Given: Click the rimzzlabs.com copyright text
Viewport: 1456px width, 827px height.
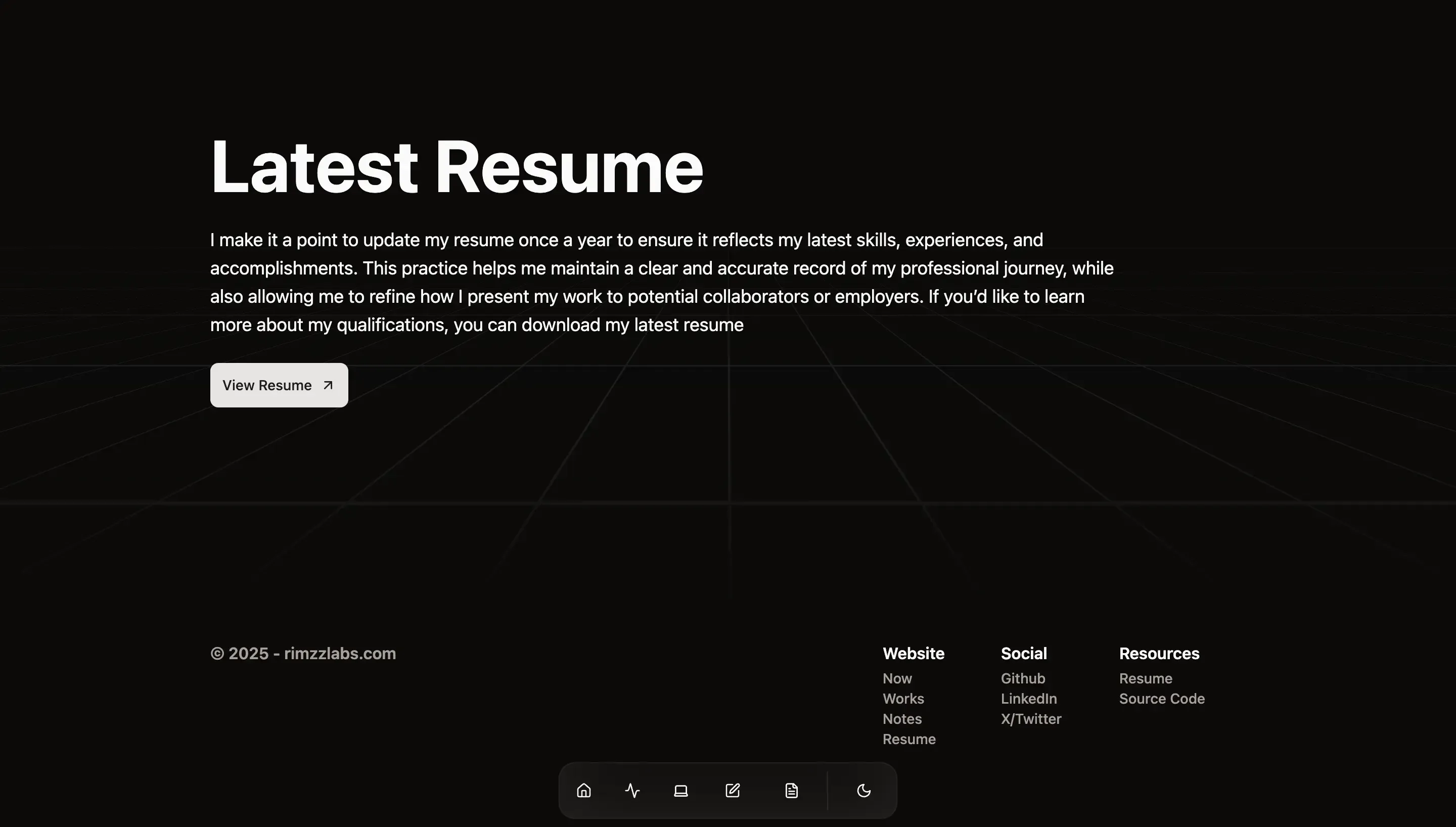Looking at the screenshot, I should click(x=303, y=653).
